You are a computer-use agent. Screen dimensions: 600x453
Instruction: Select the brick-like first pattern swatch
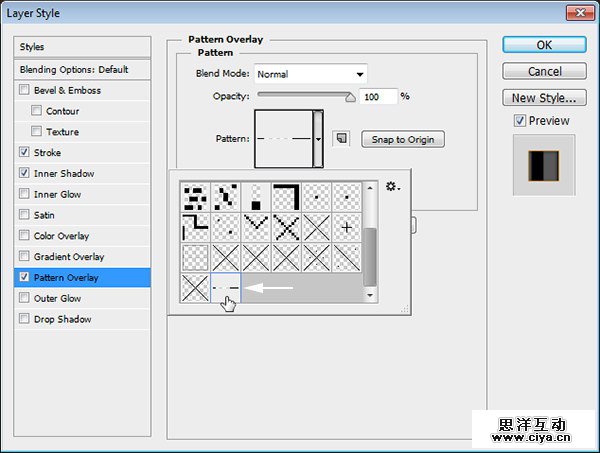click(x=195, y=197)
